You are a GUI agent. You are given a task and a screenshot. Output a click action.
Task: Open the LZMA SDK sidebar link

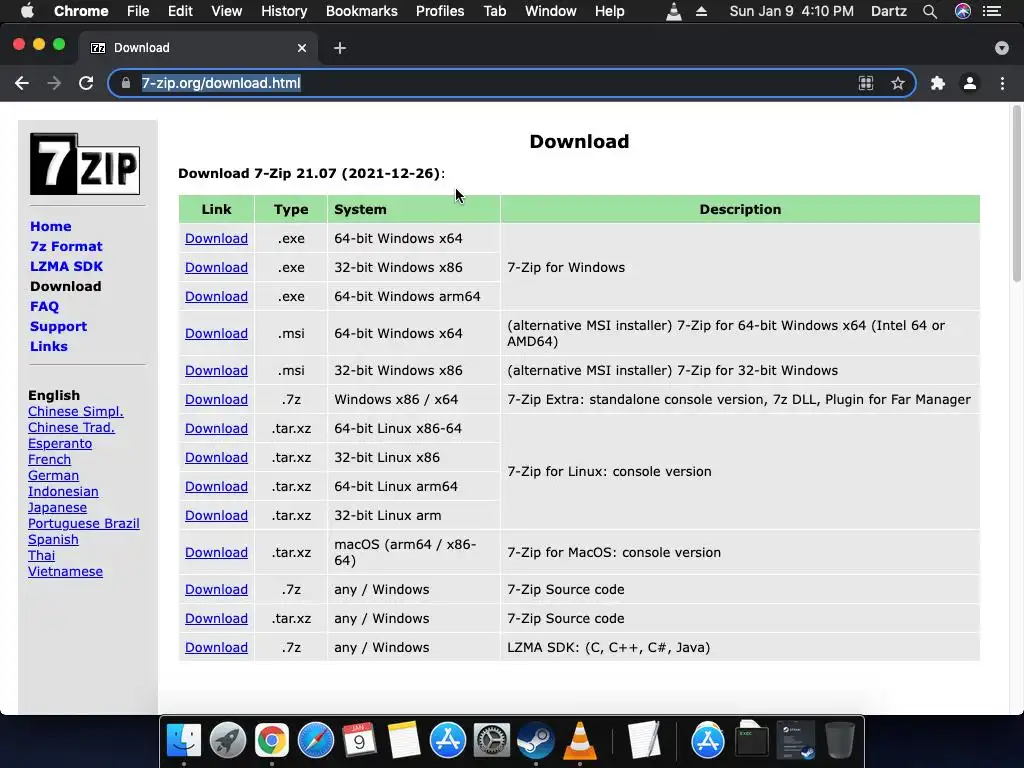[x=67, y=266]
